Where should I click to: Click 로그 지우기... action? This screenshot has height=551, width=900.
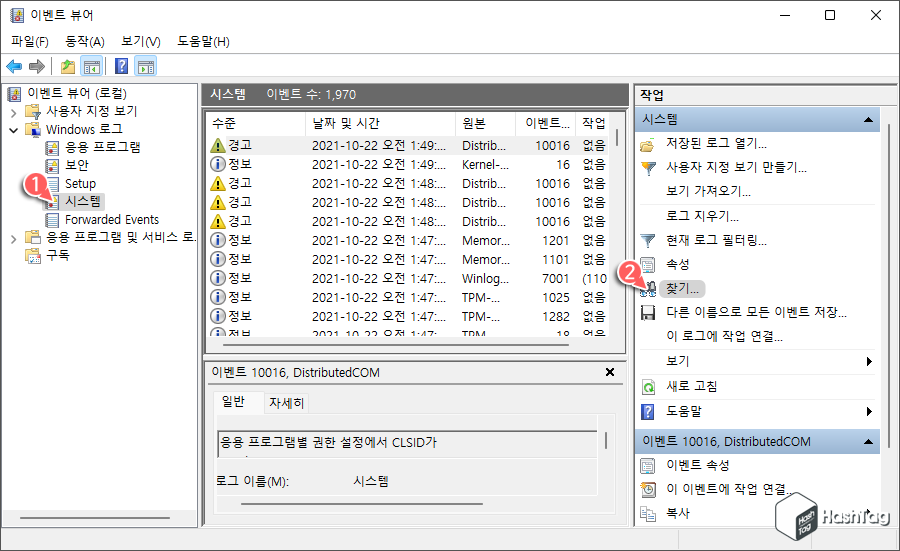tap(702, 216)
